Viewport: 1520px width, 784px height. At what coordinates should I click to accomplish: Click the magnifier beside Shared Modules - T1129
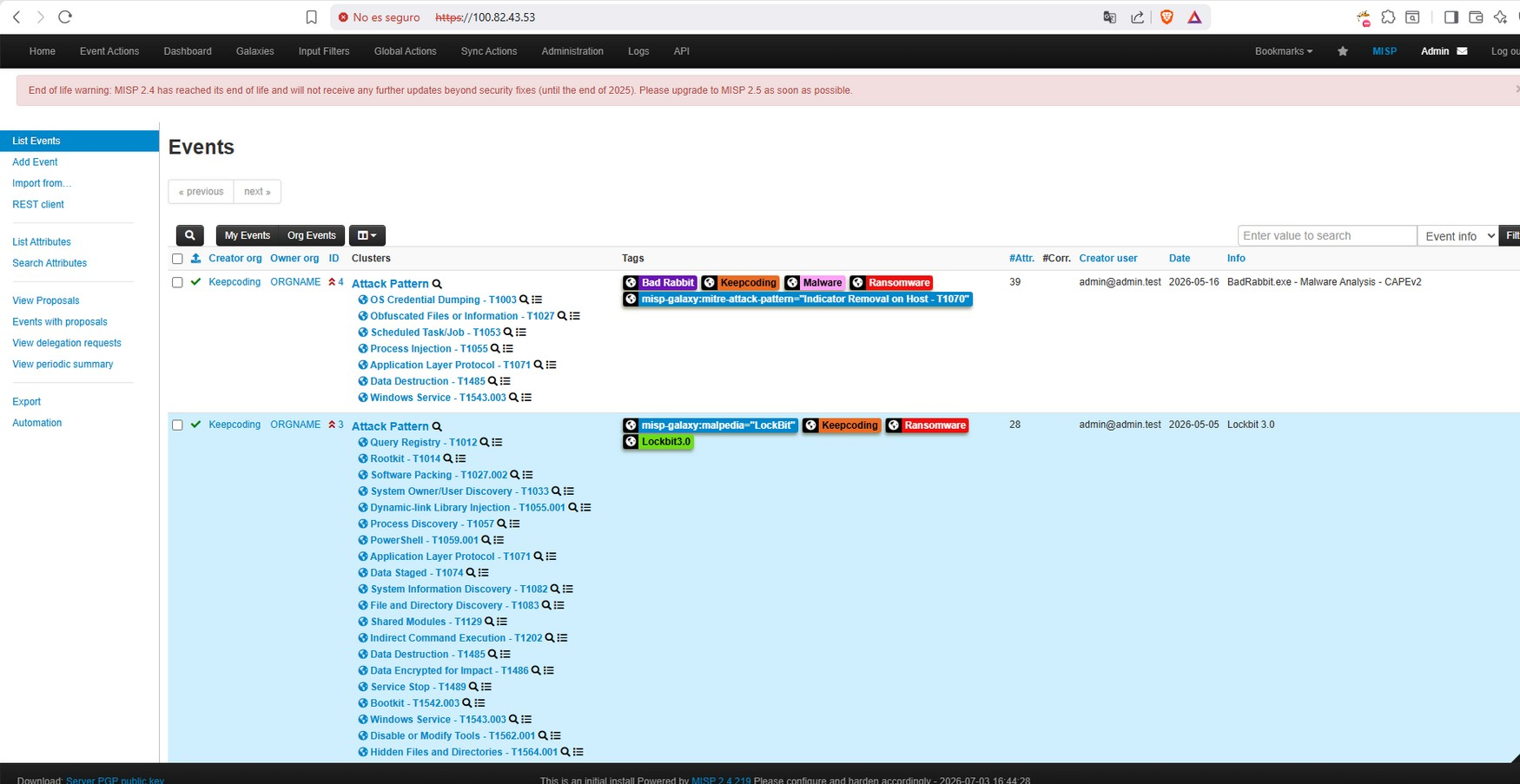[x=489, y=622]
